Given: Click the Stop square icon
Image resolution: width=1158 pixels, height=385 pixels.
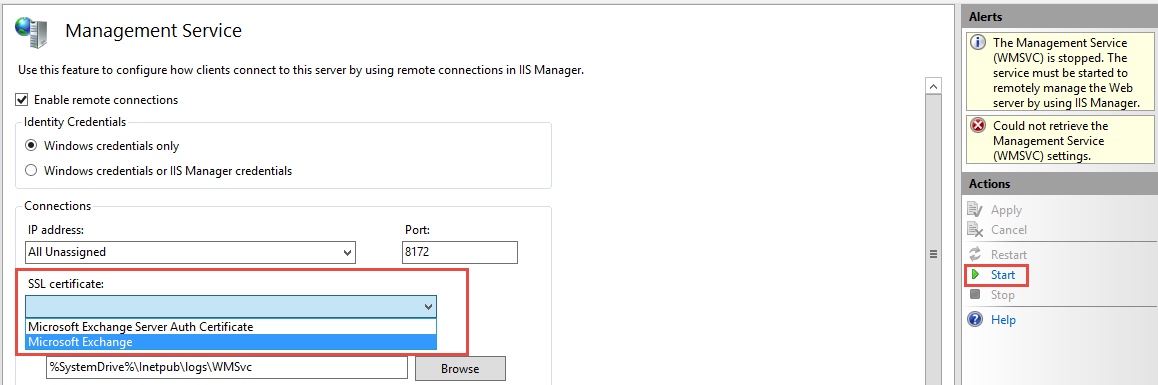Looking at the screenshot, I should (x=976, y=294).
